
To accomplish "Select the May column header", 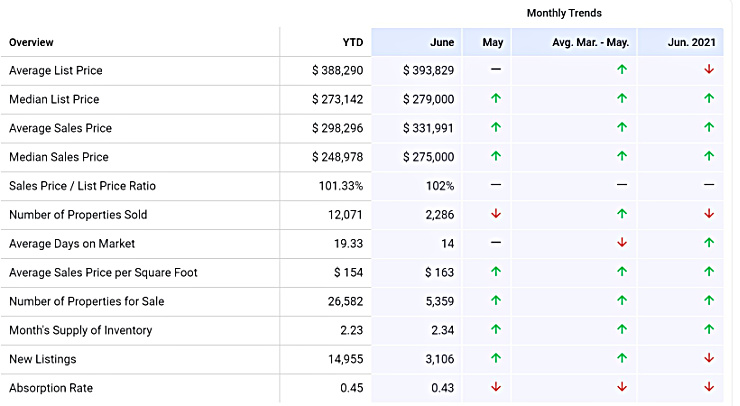I will [492, 42].
